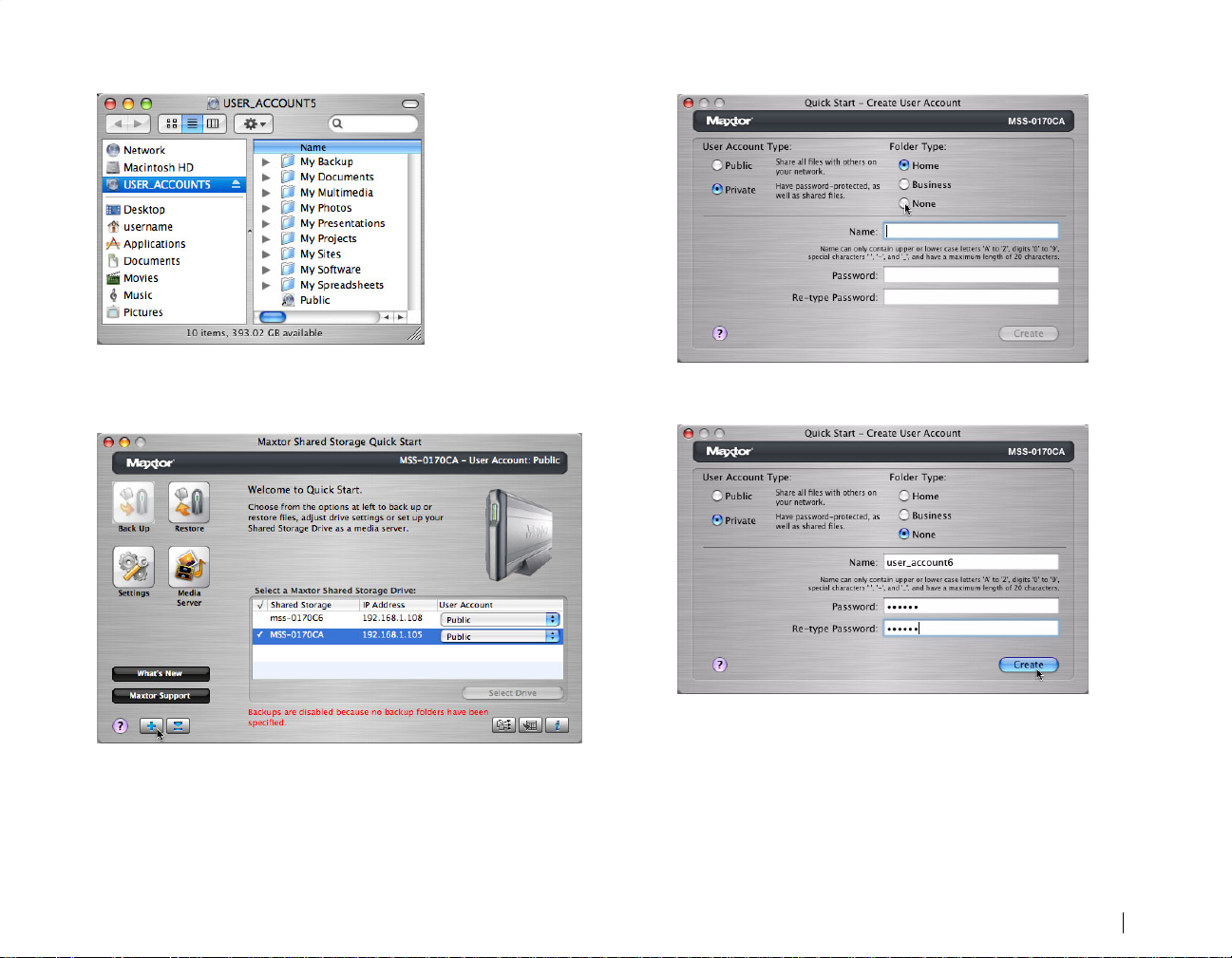The height and width of the screenshot is (958, 1232).
Task: Choose None folder type in the blank-name dialog
Action: click(904, 203)
